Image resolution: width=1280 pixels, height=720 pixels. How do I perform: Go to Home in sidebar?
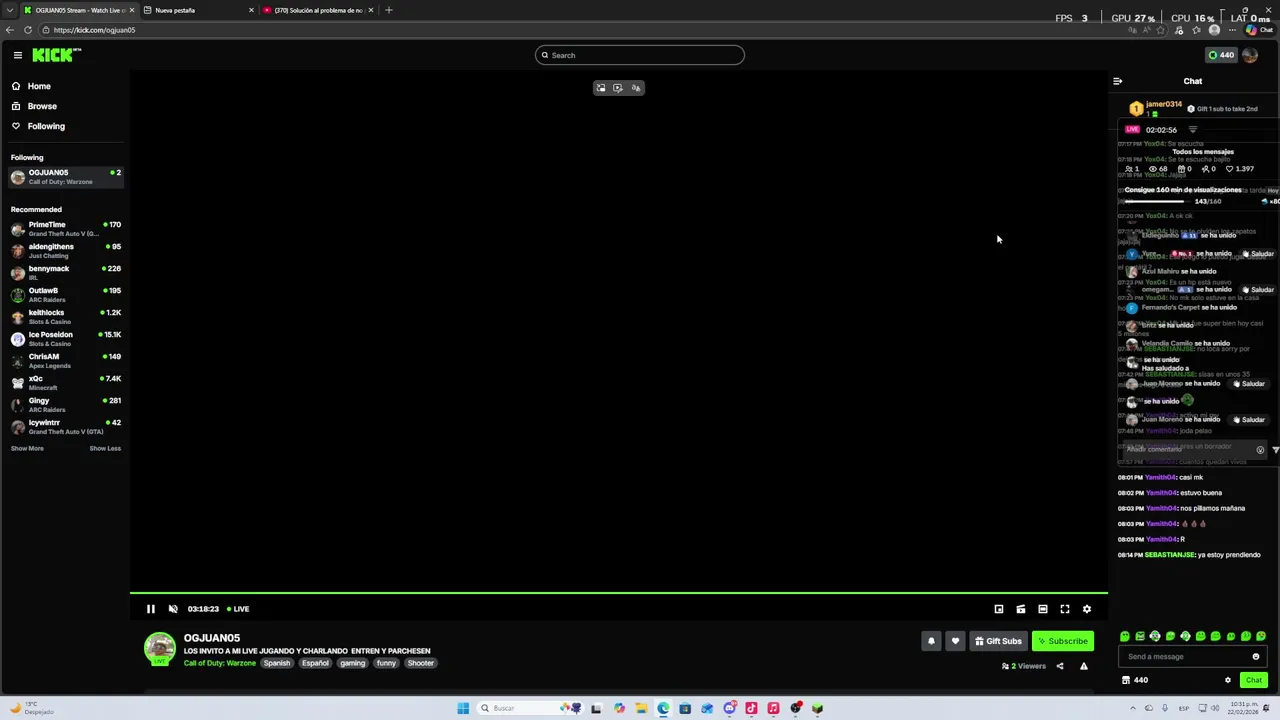click(31, 86)
